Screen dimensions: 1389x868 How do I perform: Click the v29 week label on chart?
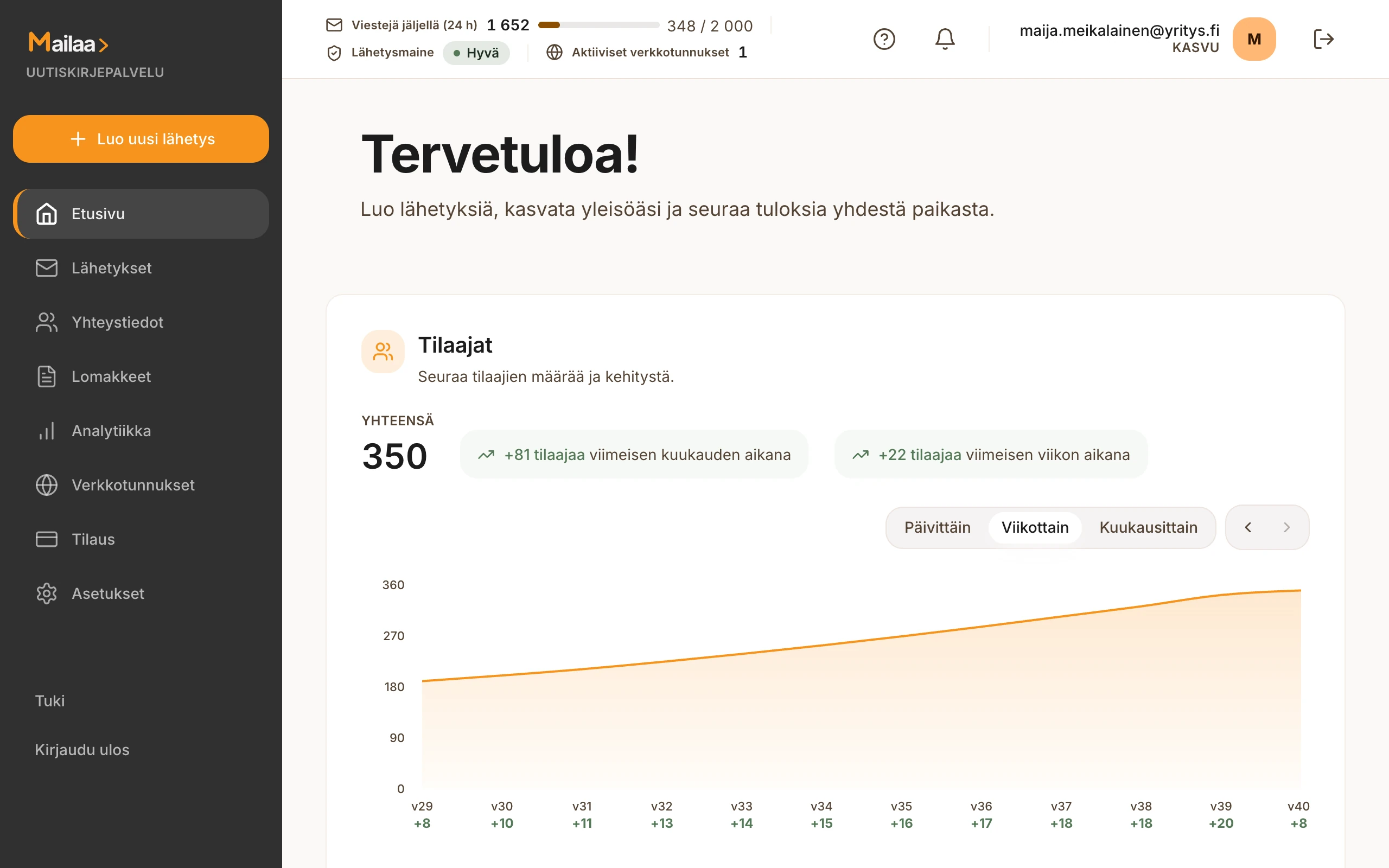[422, 806]
